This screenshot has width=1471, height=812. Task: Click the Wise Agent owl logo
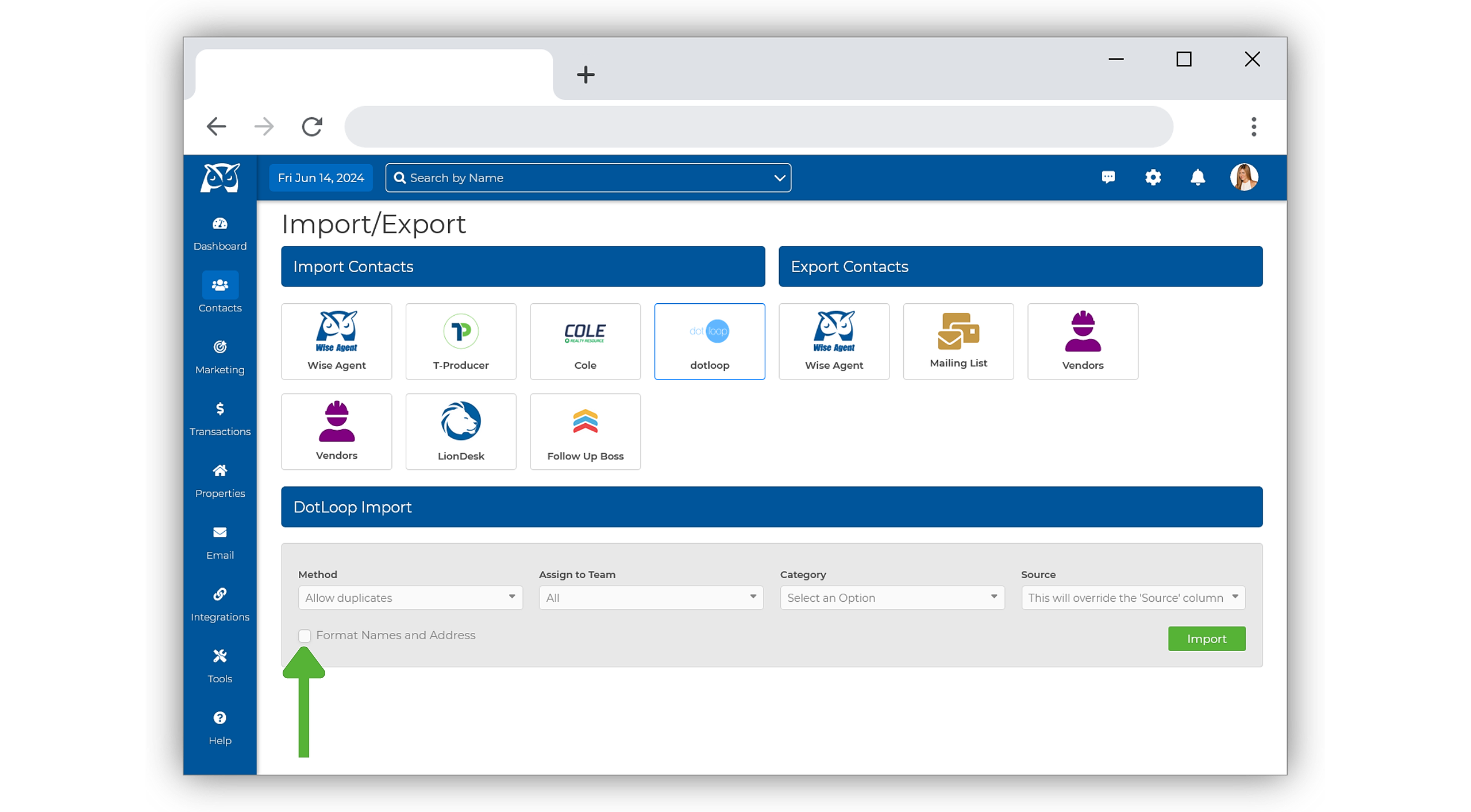(x=220, y=177)
